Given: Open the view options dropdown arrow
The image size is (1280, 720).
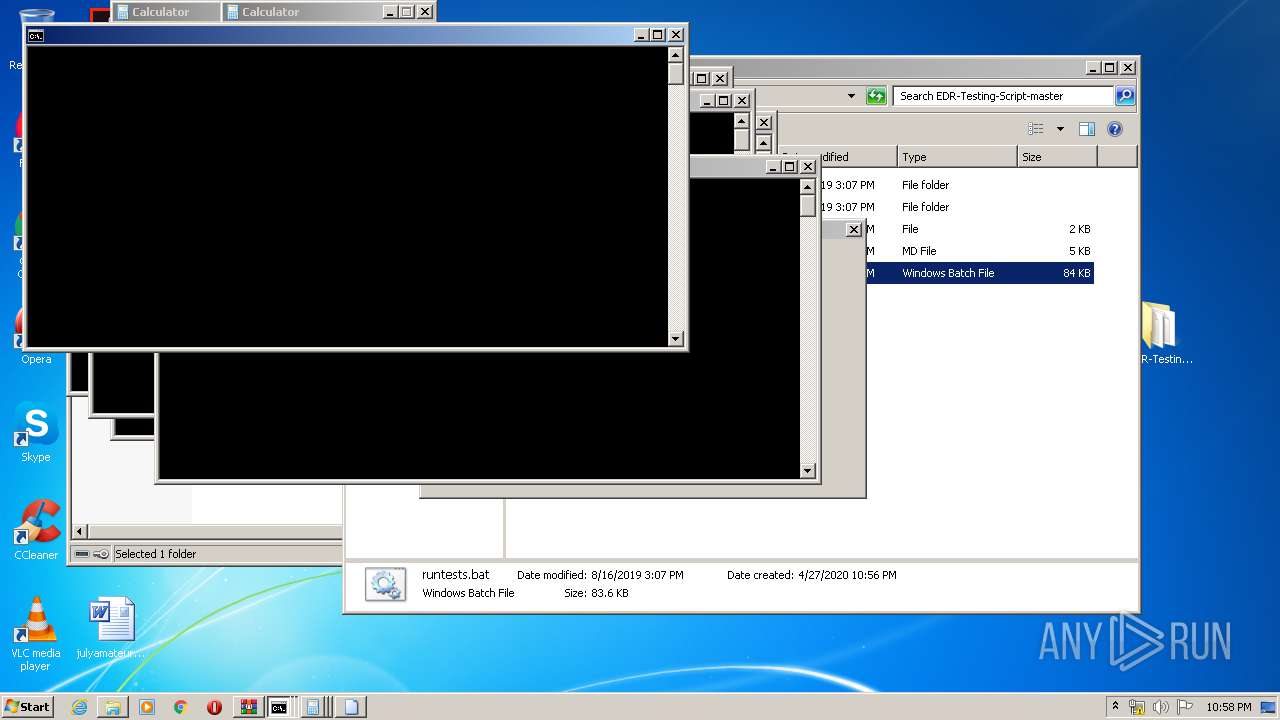Looking at the screenshot, I should click(1060, 129).
